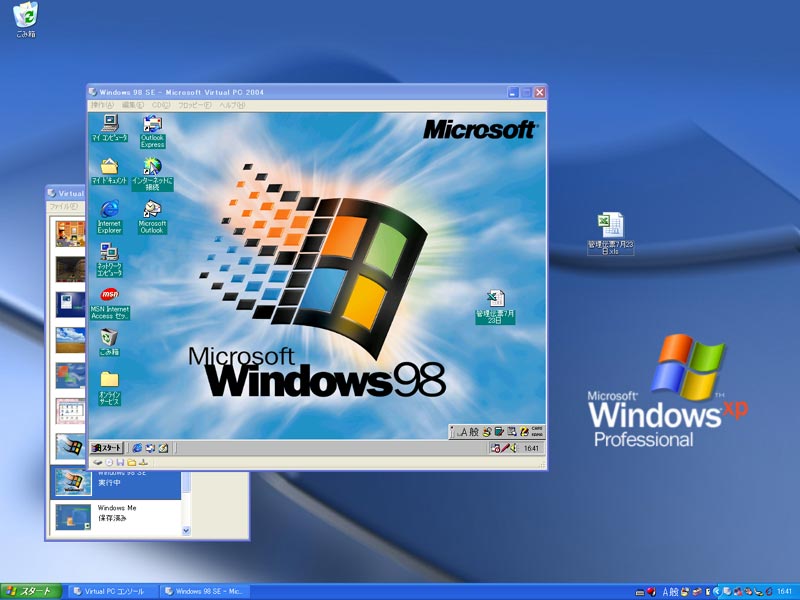Open the 編集 menu in Virtual PC
Image resolution: width=800 pixels, height=600 pixels.
coord(133,105)
